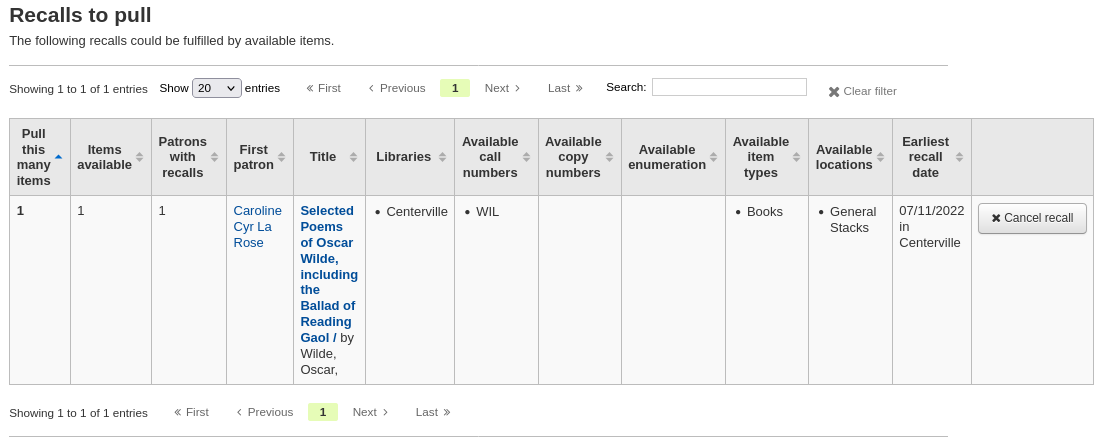
Task: Sort by Title column arrows
Action: [353, 157]
